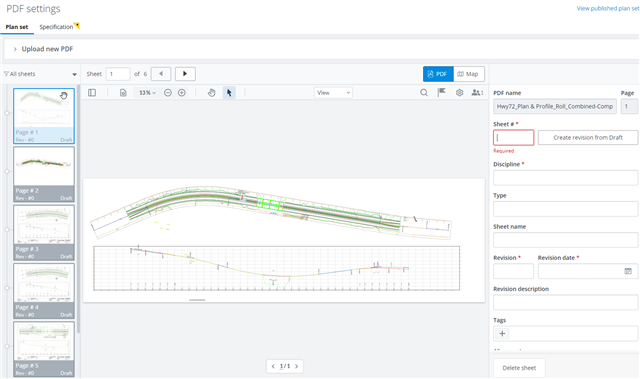640x379 pixels.
Task: Zoom out with the minus circle icon
Action: (168, 93)
